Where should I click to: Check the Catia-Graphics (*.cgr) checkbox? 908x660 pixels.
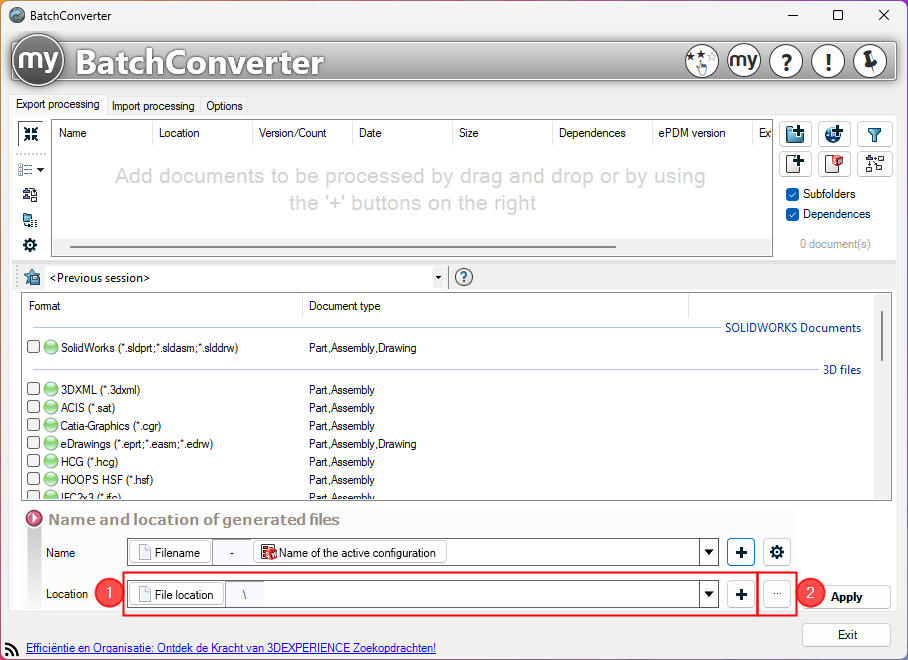tap(34, 424)
